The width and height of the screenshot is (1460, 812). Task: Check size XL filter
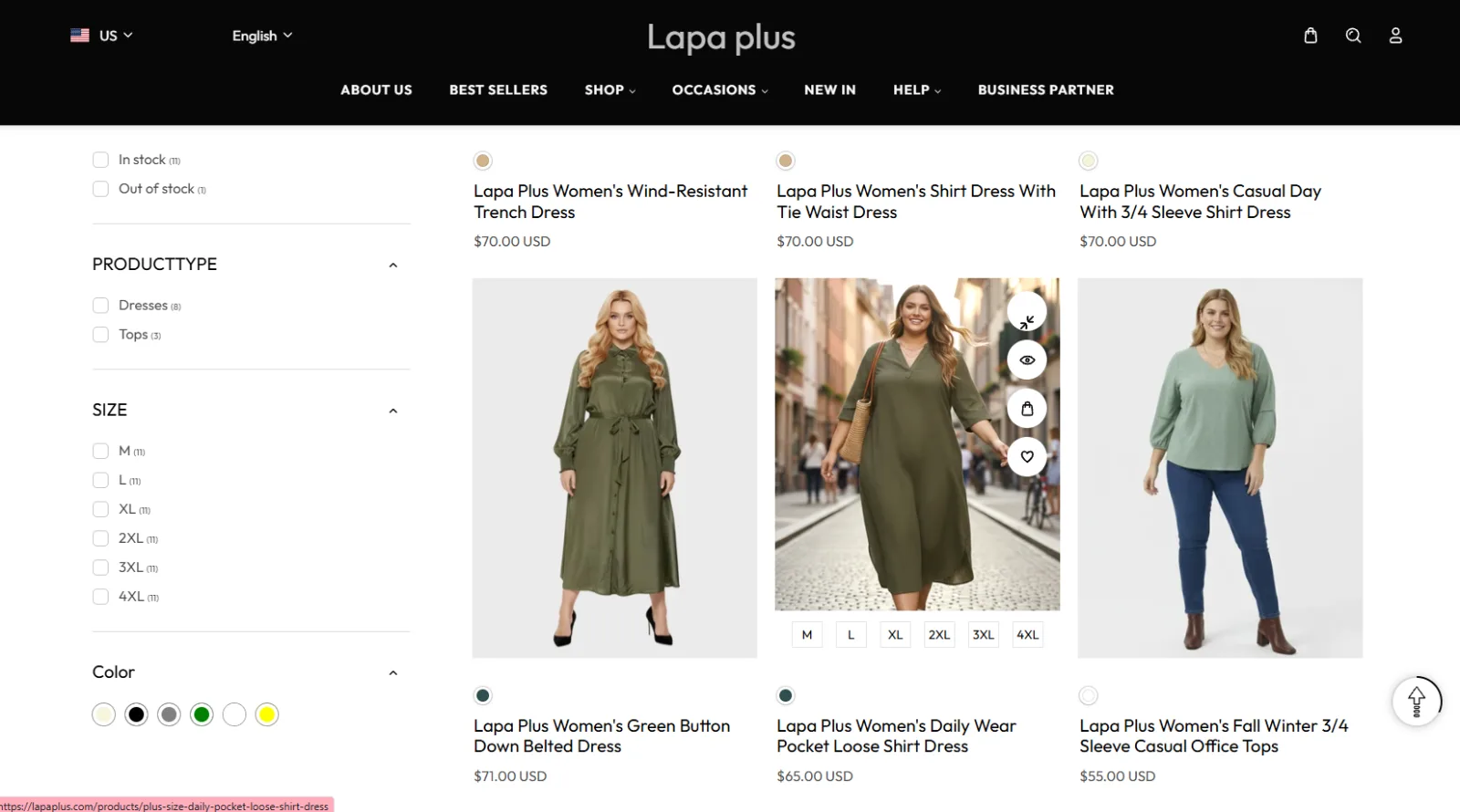click(100, 509)
